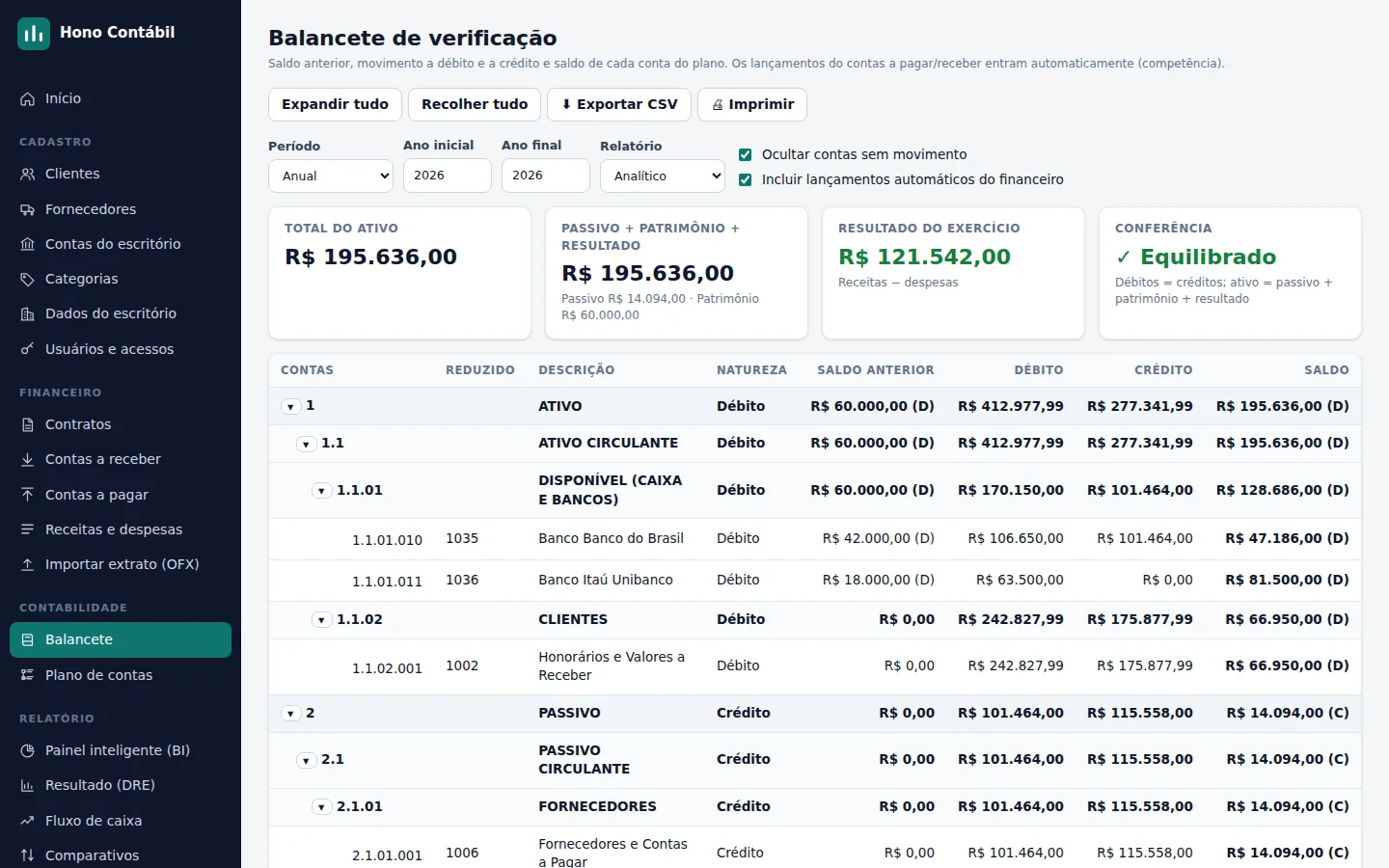
Task: Collapse account 2 PASSIVO row
Action: click(290, 714)
